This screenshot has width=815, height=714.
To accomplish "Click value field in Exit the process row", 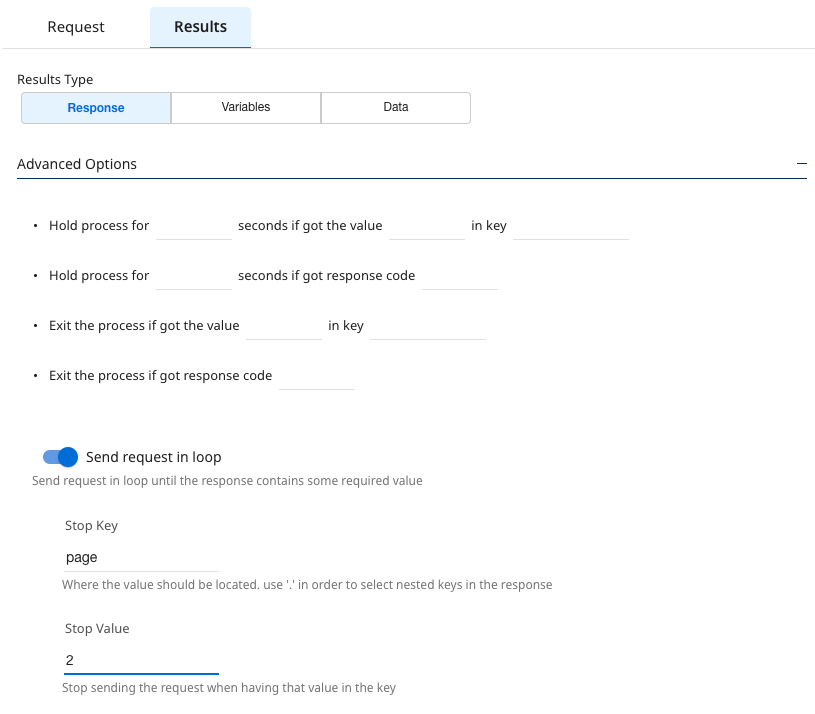I will tap(284, 326).
